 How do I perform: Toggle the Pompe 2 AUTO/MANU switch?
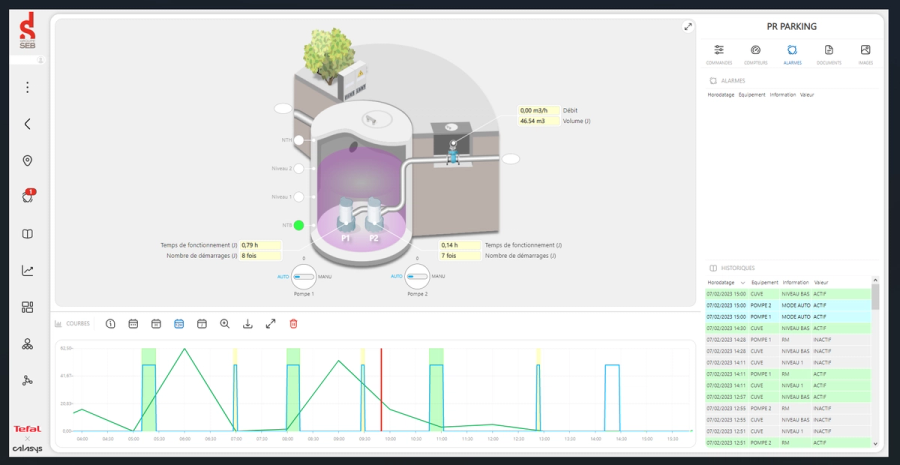click(x=417, y=277)
